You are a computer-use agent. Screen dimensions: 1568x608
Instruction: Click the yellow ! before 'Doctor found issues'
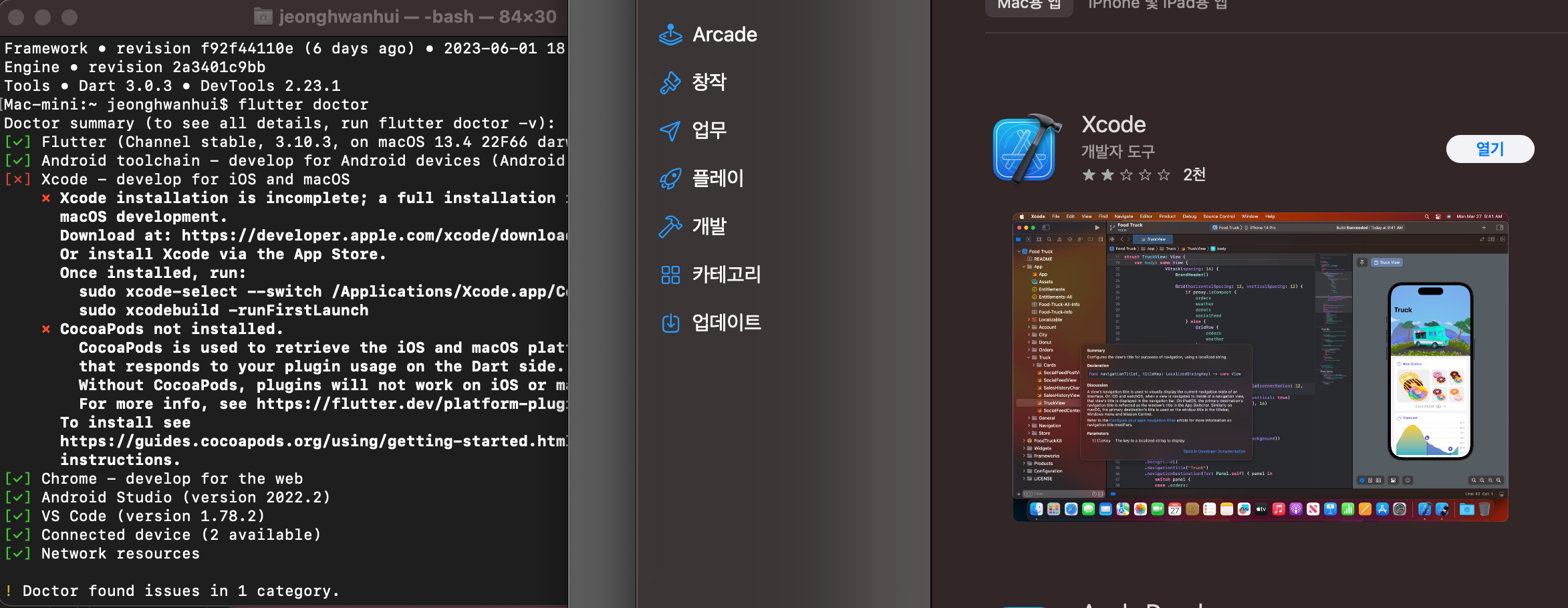[8, 591]
